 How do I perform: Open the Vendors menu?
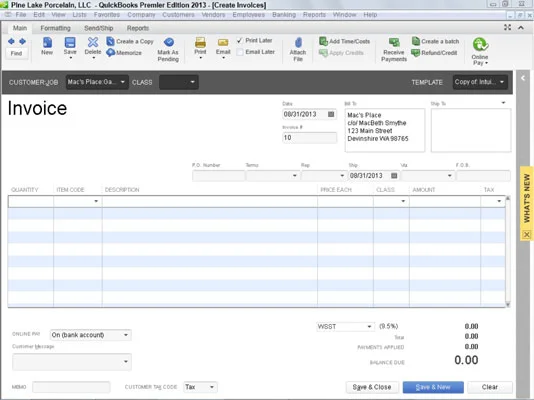click(213, 15)
